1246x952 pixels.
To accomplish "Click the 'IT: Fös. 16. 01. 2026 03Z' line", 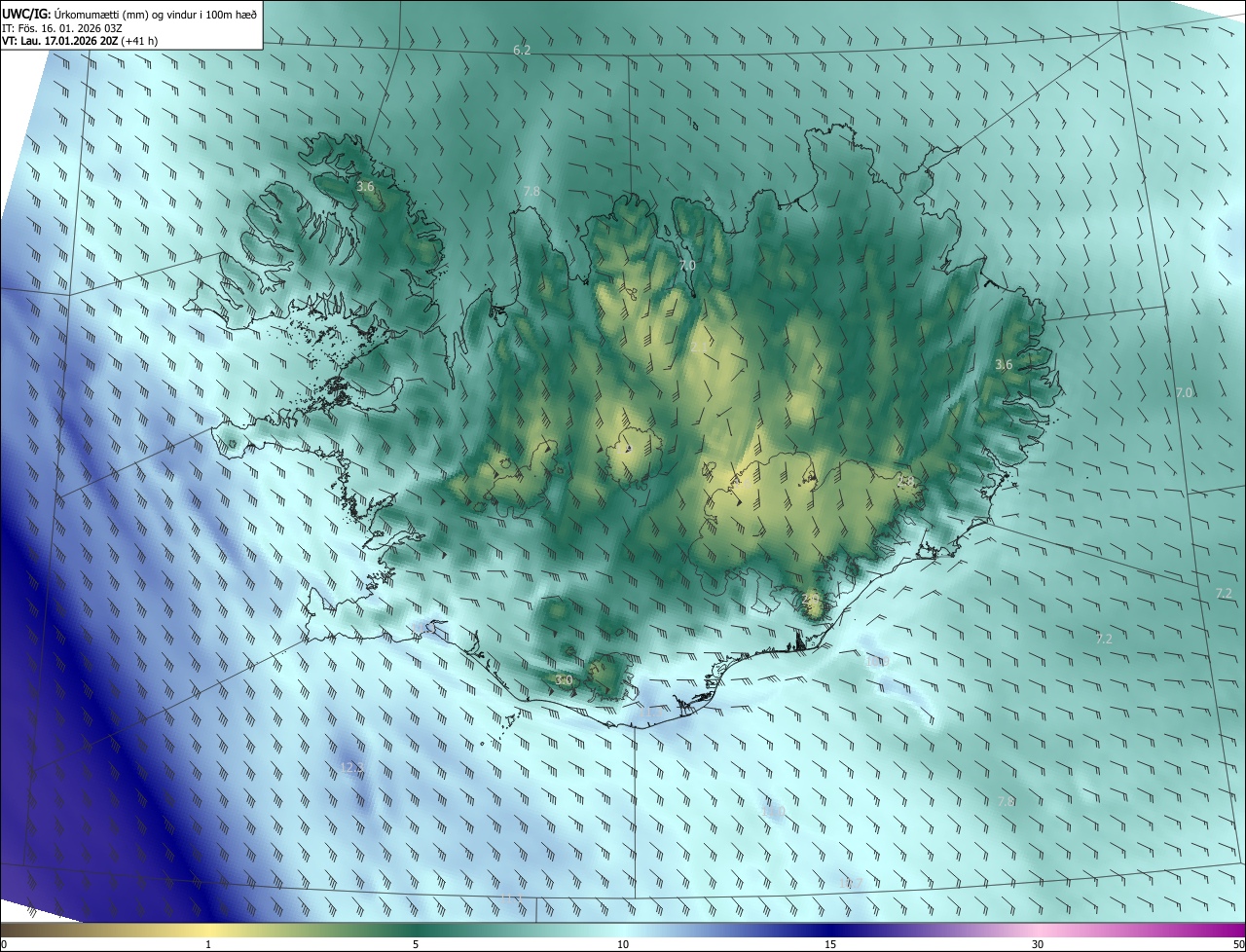I will click(62, 27).
